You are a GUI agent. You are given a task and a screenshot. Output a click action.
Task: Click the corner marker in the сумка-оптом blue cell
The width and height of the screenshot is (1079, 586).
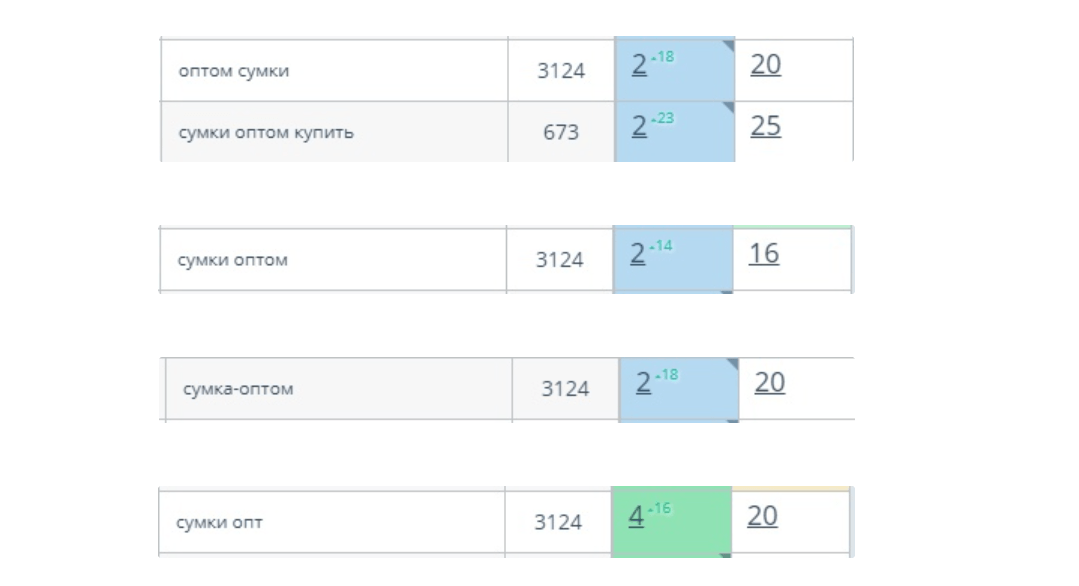coord(733,364)
